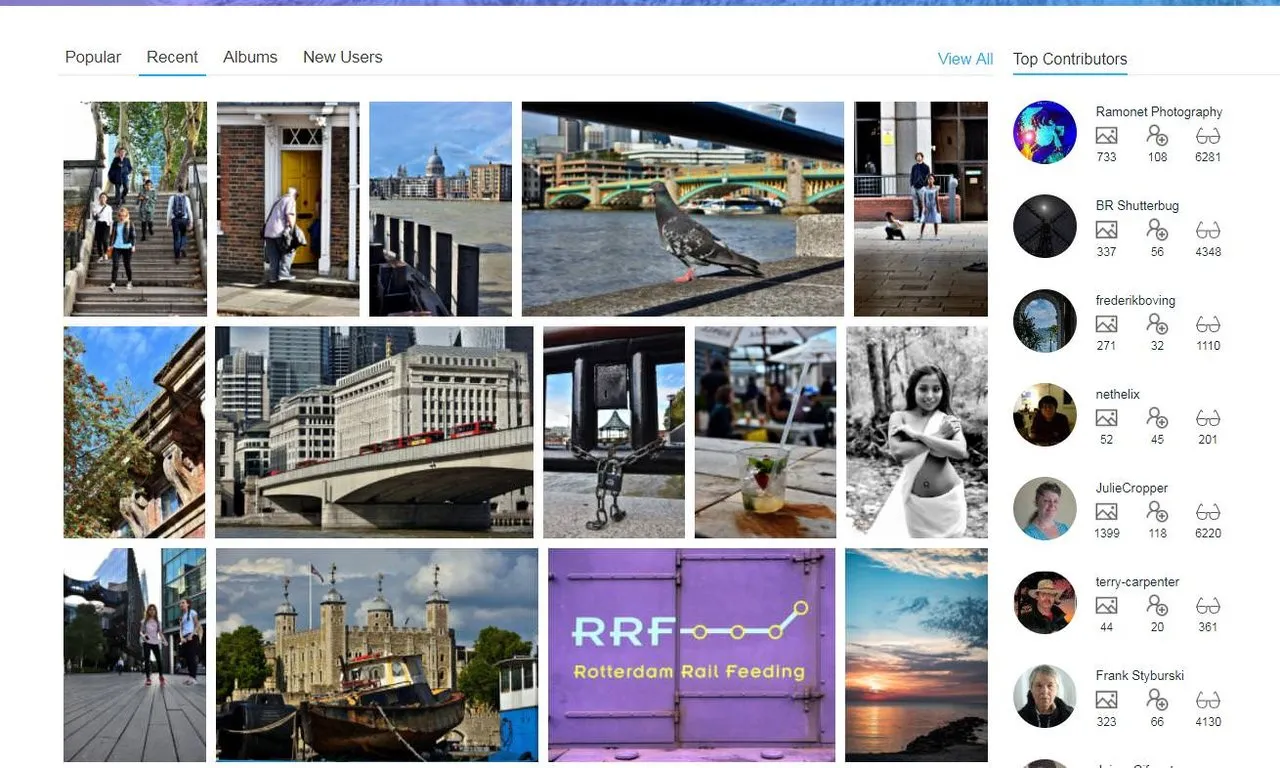The image size is (1280, 768).
Task: Open the people on stone stairs photo
Action: click(135, 209)
